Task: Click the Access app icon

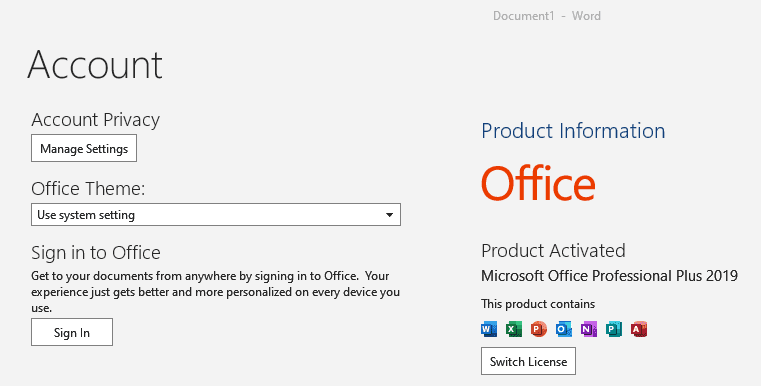Action: coord(639,329)
